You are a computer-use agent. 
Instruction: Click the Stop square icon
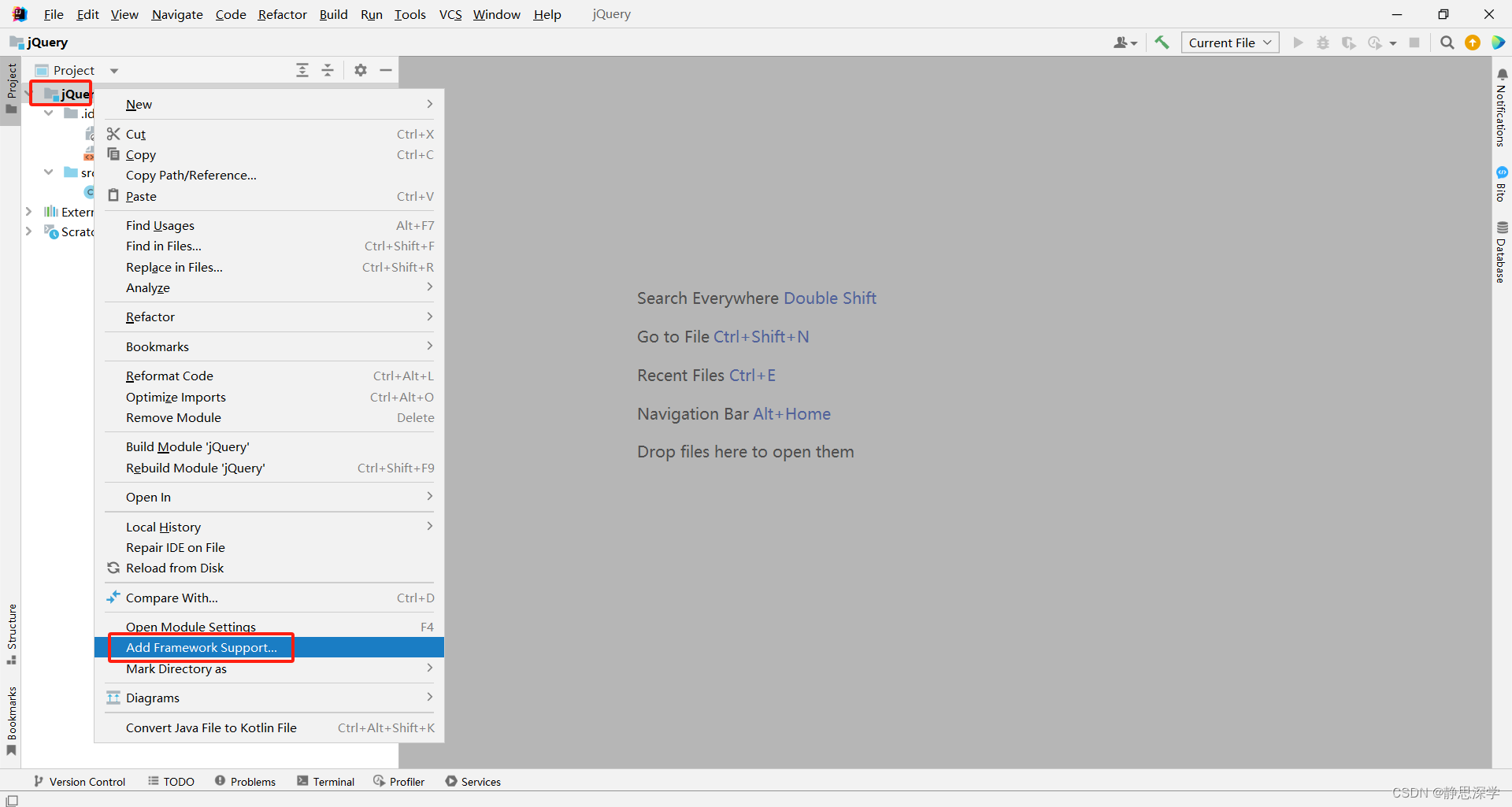1414,43
